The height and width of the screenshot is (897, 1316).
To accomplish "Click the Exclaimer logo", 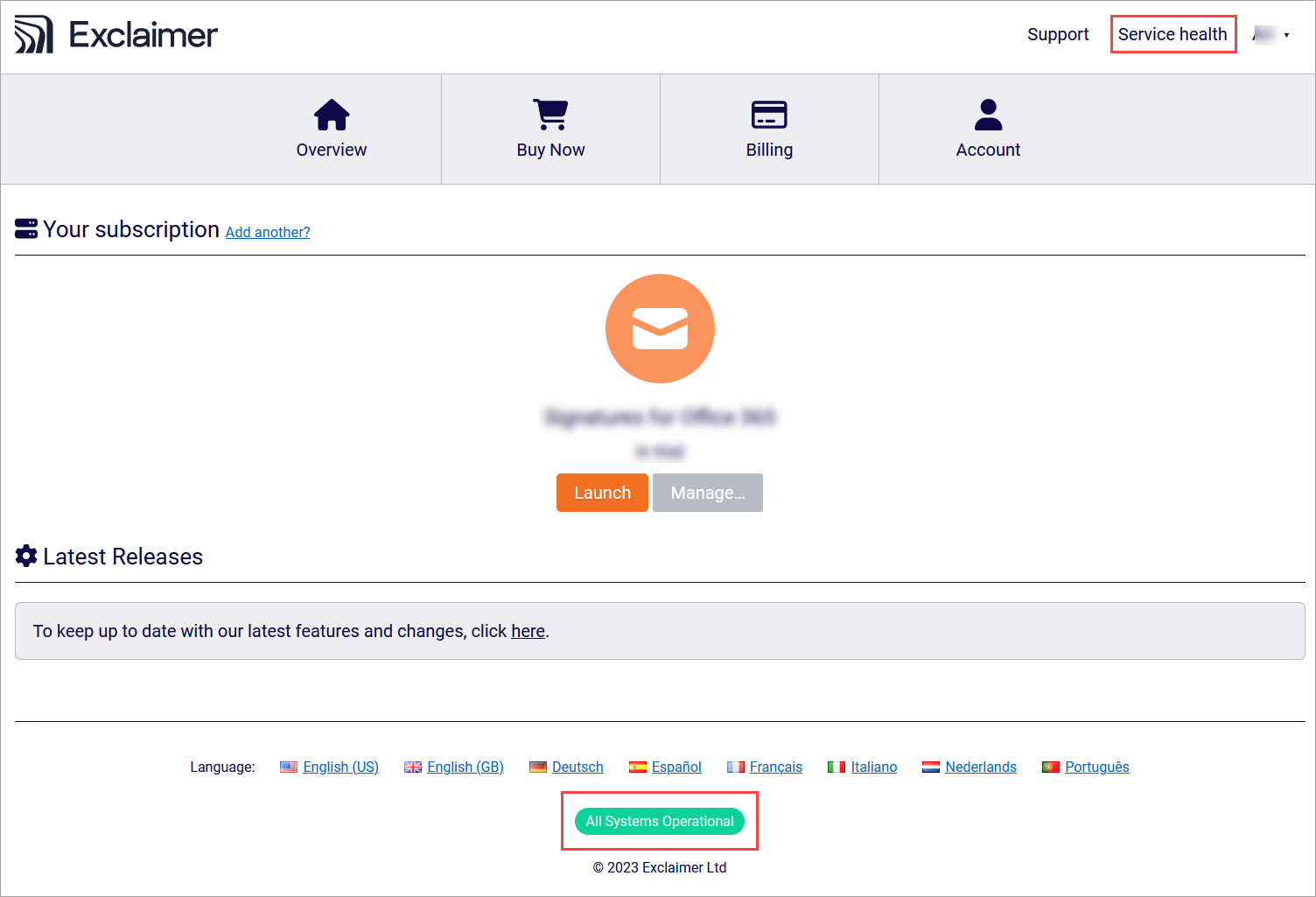I will tap(115, 34).
